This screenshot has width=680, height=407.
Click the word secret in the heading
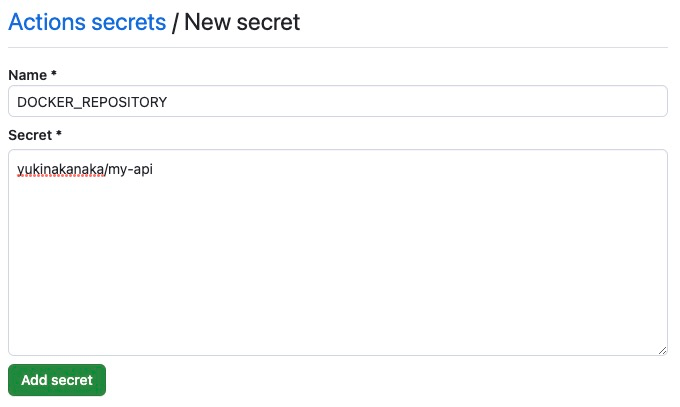(x=268, y=22)
